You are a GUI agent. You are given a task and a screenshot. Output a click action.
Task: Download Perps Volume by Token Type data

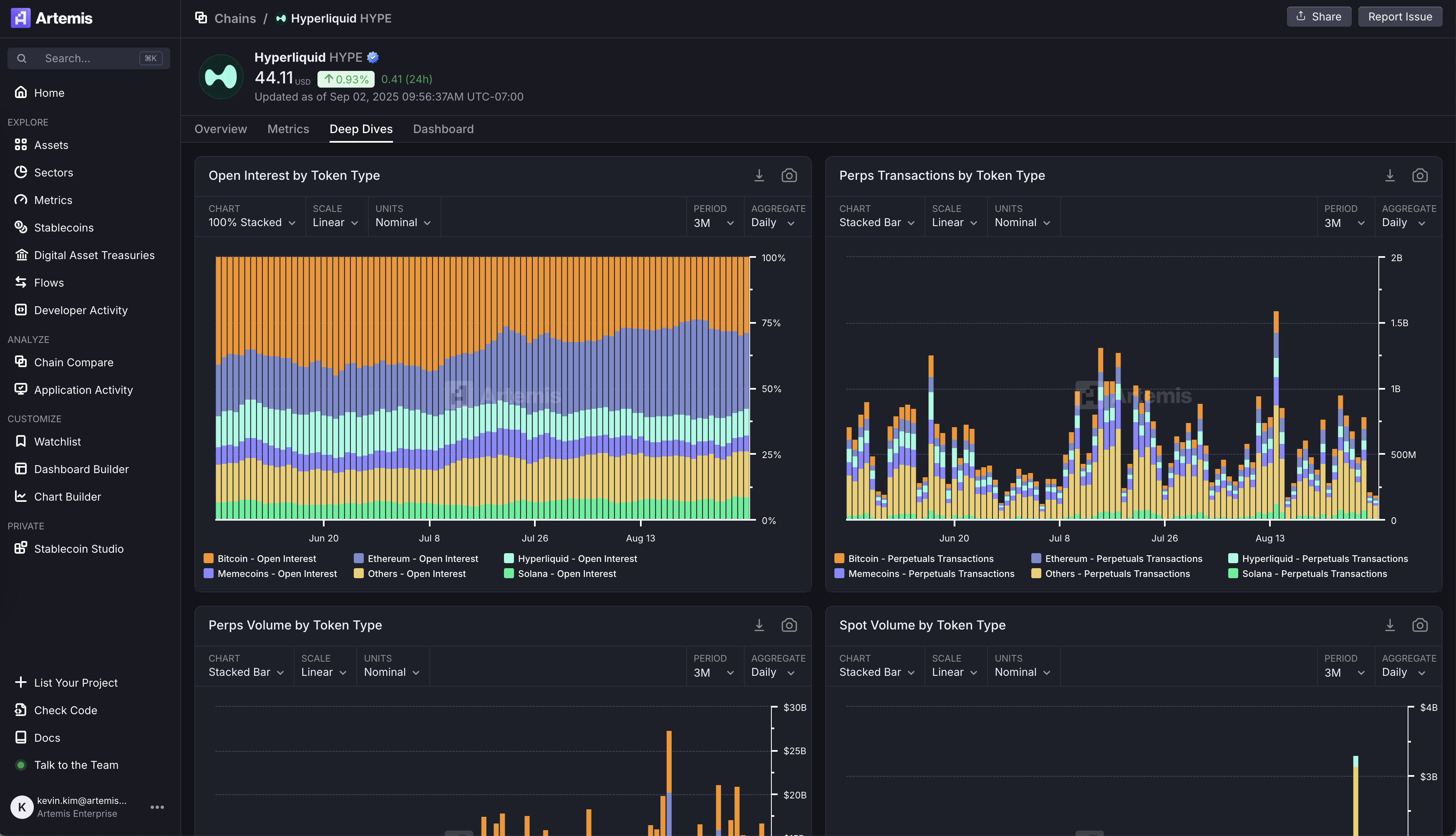[759, 624]
